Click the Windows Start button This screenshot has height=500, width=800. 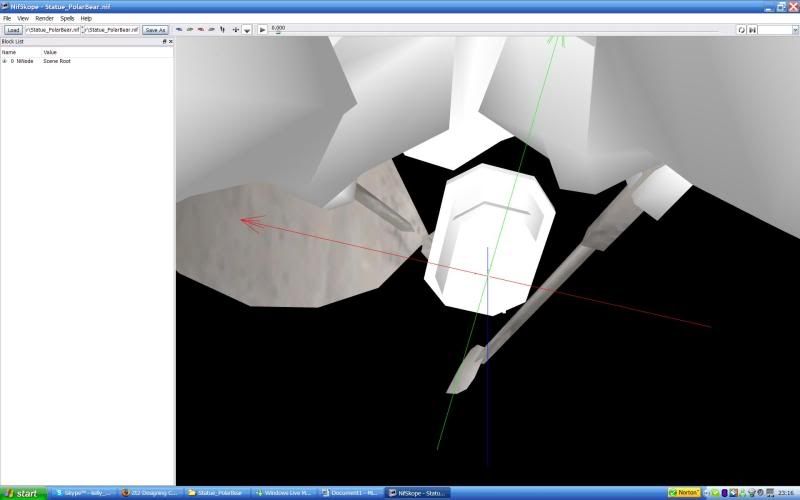[22, 493]
